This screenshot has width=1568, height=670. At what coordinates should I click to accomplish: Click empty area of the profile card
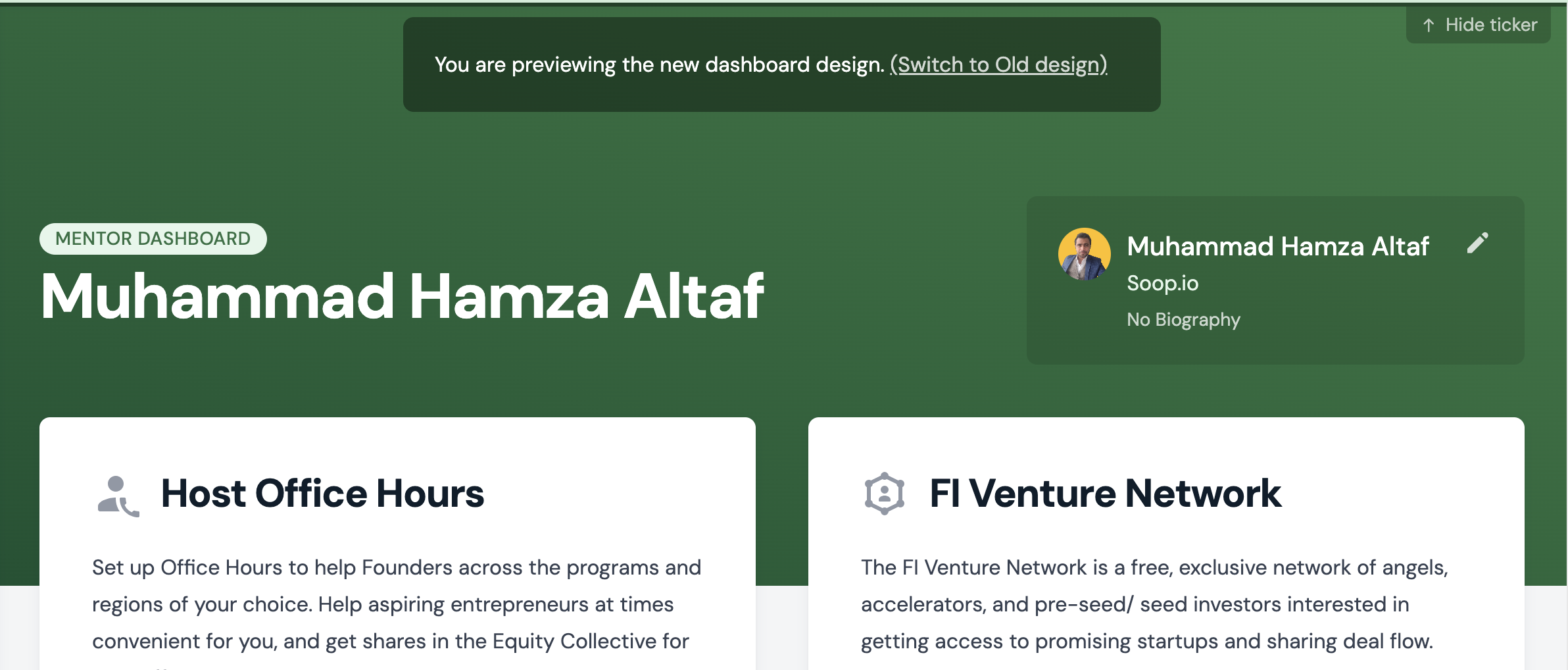1381,329
